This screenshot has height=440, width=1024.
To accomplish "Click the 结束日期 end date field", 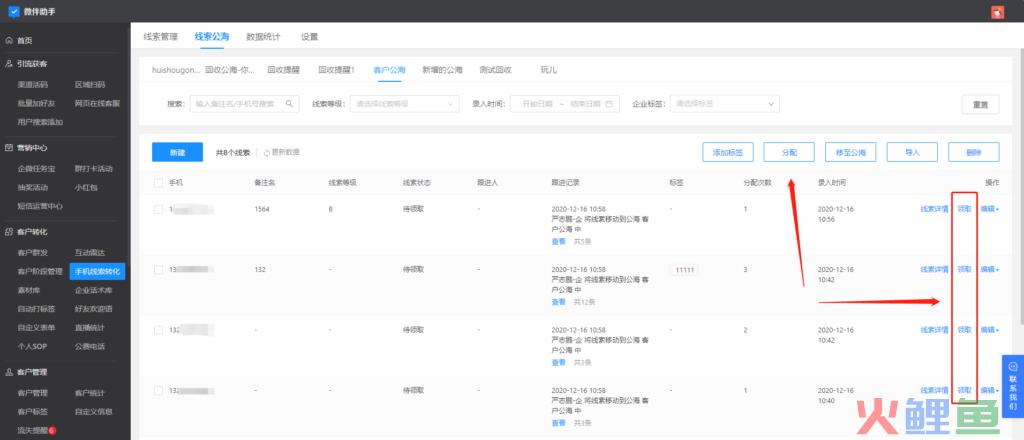I will [x=584, y=104].
